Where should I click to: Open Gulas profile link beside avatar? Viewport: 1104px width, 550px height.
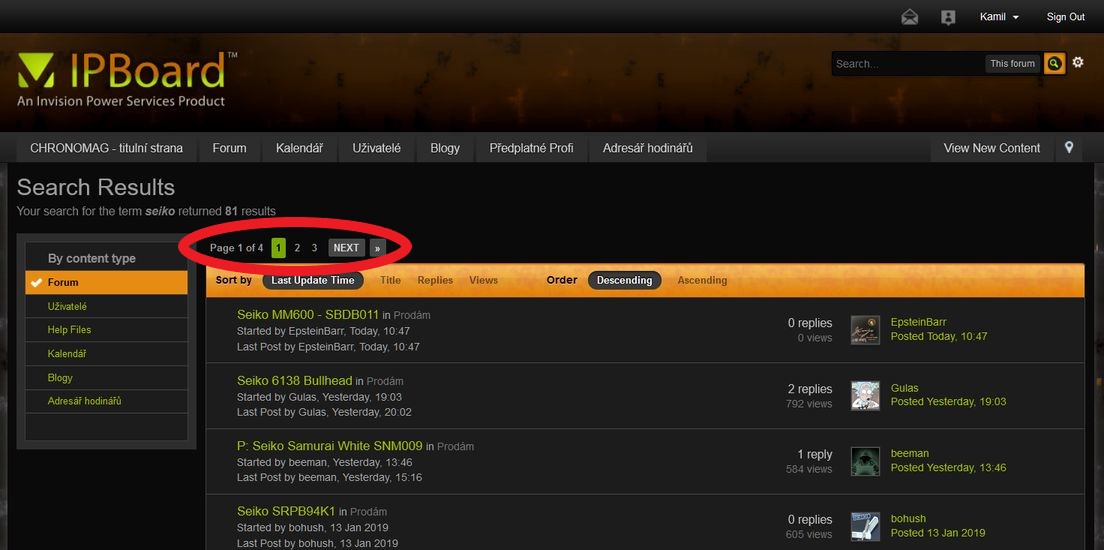(904, 388)
